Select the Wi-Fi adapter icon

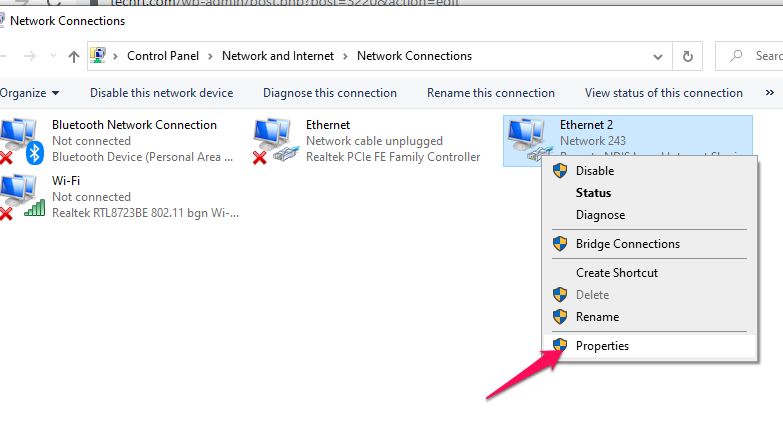[x=22, y=196]
